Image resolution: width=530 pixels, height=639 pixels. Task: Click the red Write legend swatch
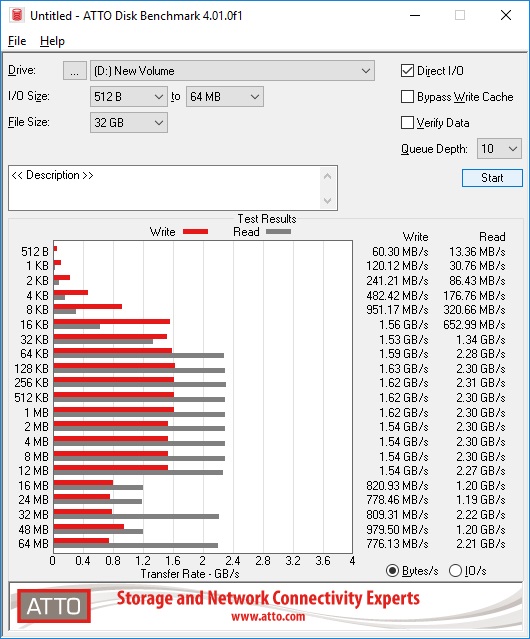(x=196, y=231)
